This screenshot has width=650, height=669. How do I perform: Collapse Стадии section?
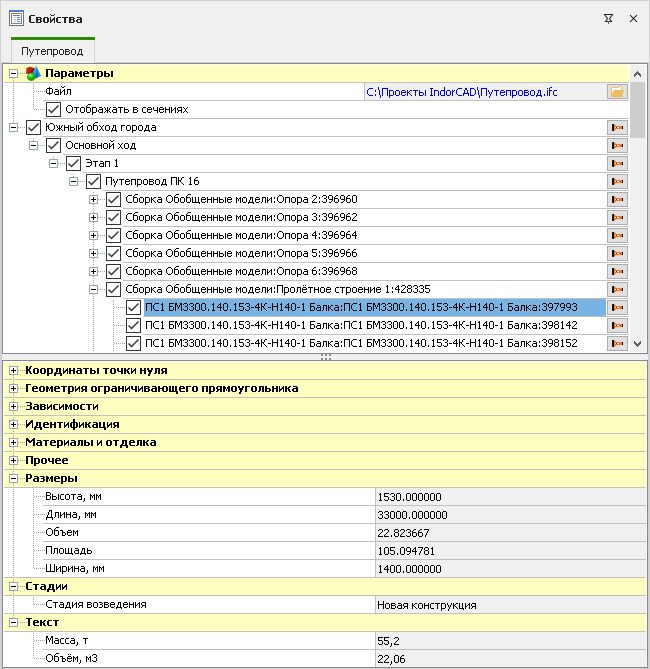click(x=13, y=586)
